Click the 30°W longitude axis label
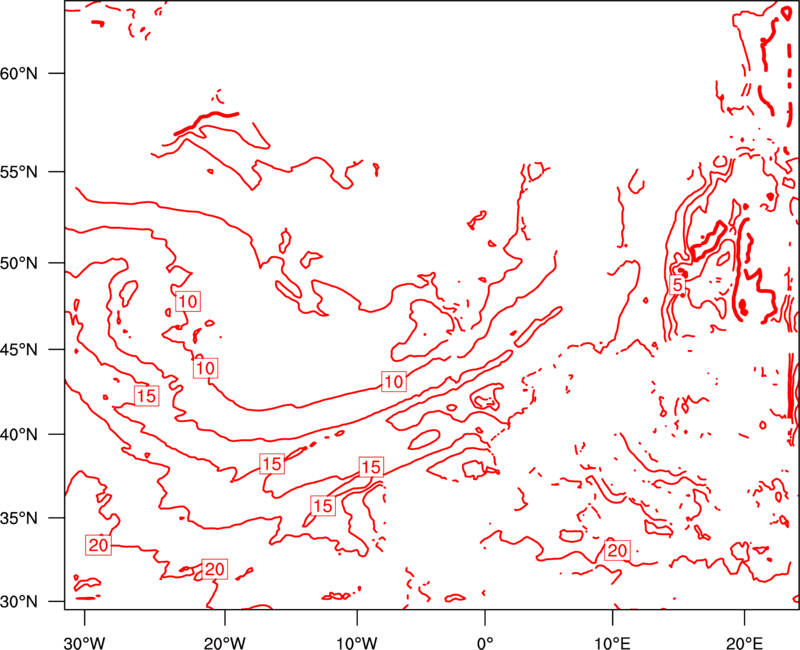 85,643
